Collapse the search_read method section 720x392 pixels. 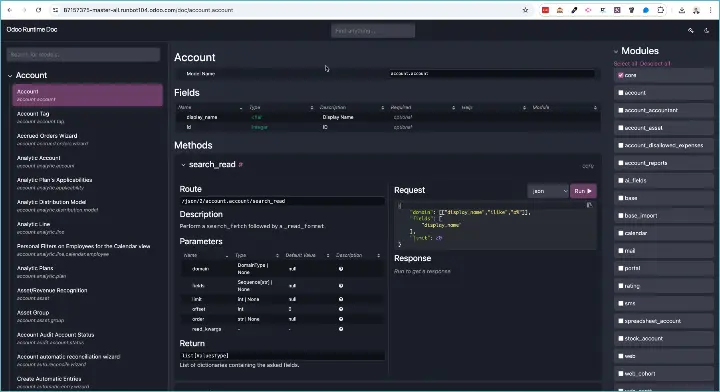[x=183, y=164]
